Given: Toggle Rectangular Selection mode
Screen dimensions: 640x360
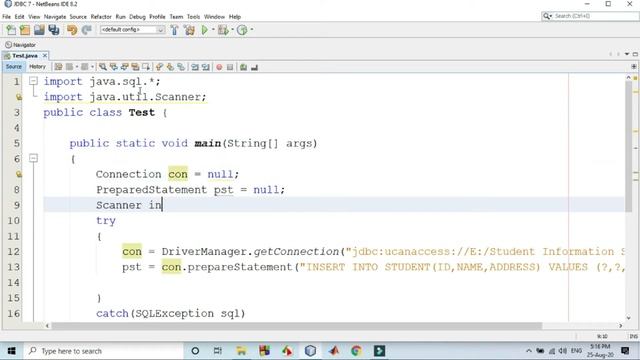Looking at the screenshot, I should (146, 67).
